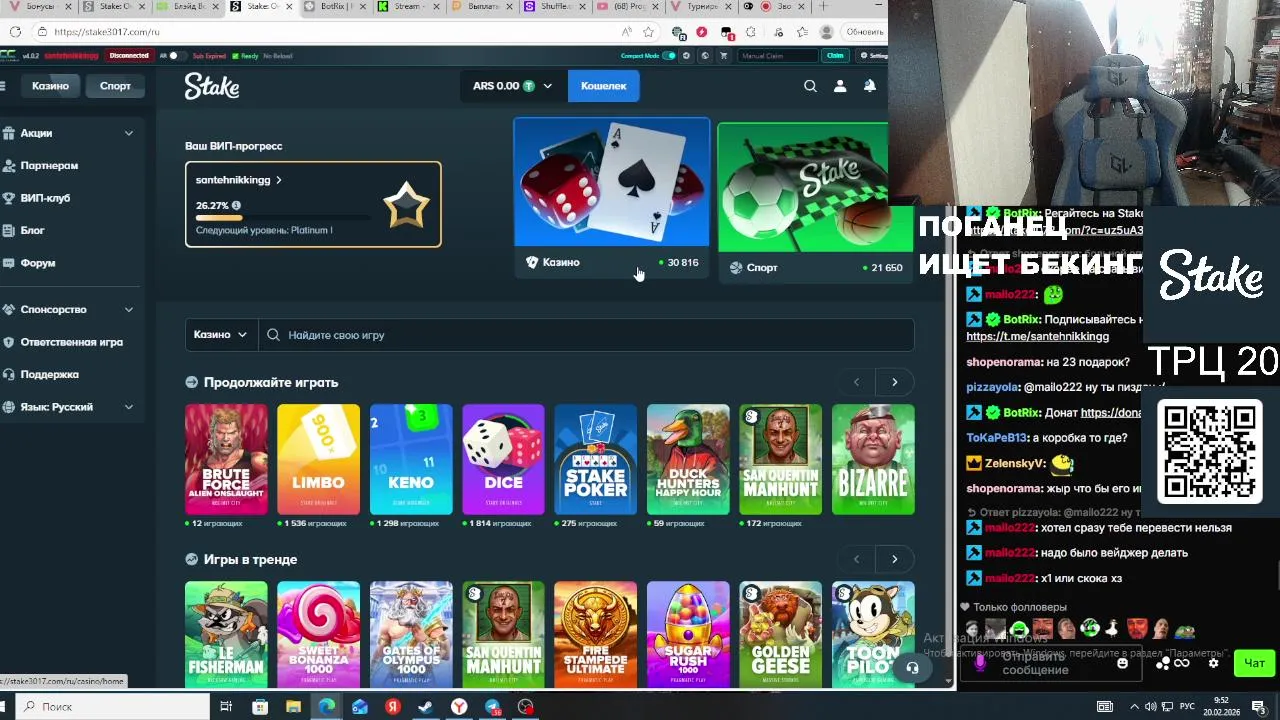Click the Manual Claim input field
1280x720 pixels.
coord(778,56)
